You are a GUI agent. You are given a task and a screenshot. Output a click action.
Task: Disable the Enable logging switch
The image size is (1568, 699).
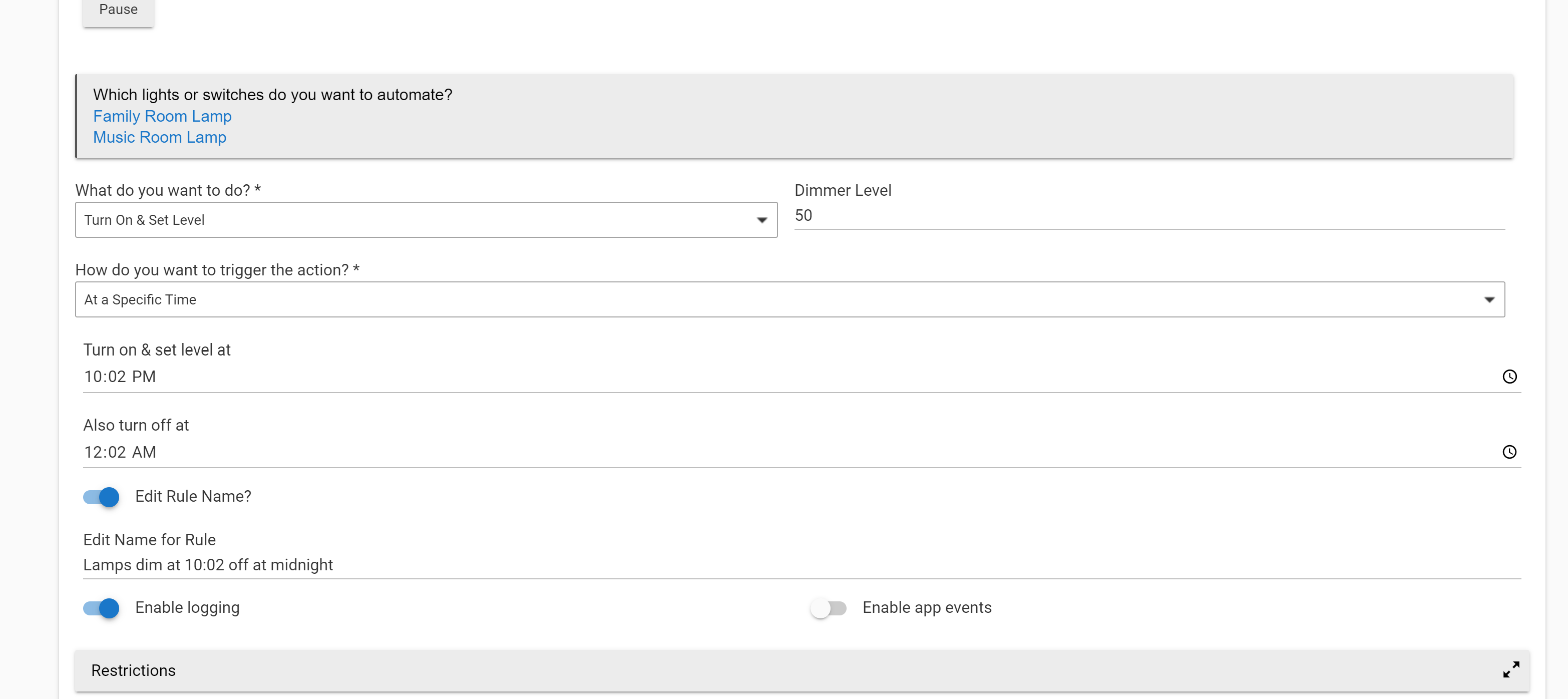[102, 608]
